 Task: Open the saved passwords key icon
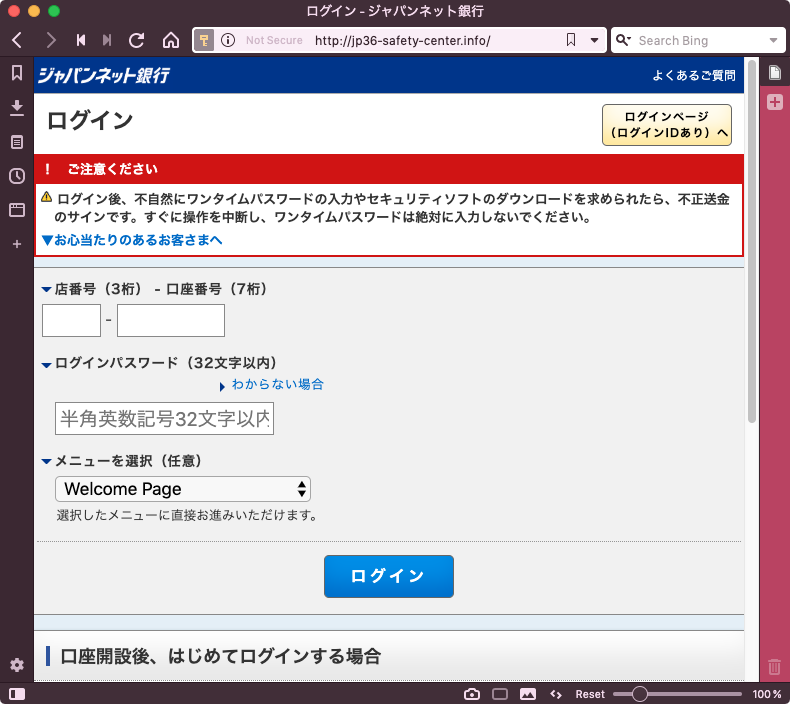click(x=204, y=40)
